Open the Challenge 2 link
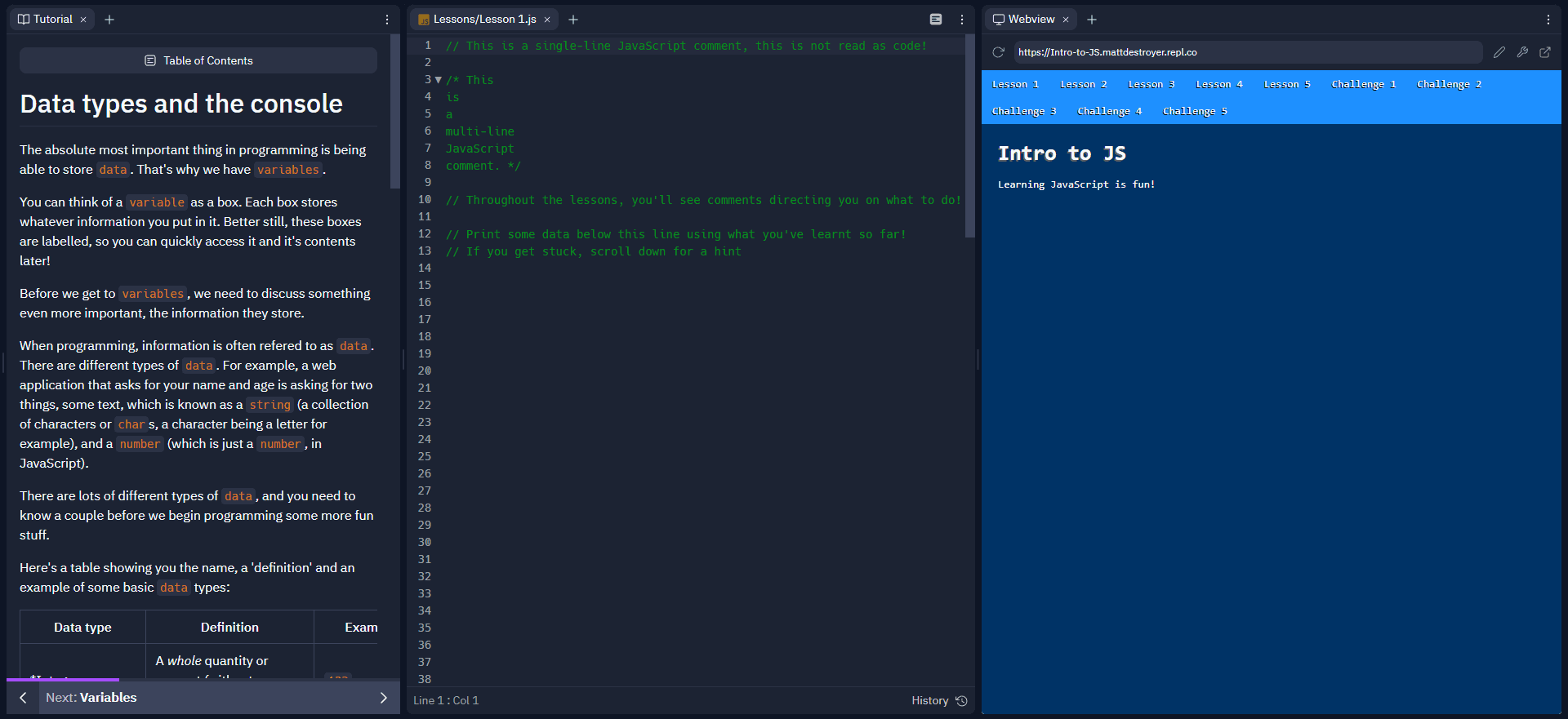 point(1449,84)
